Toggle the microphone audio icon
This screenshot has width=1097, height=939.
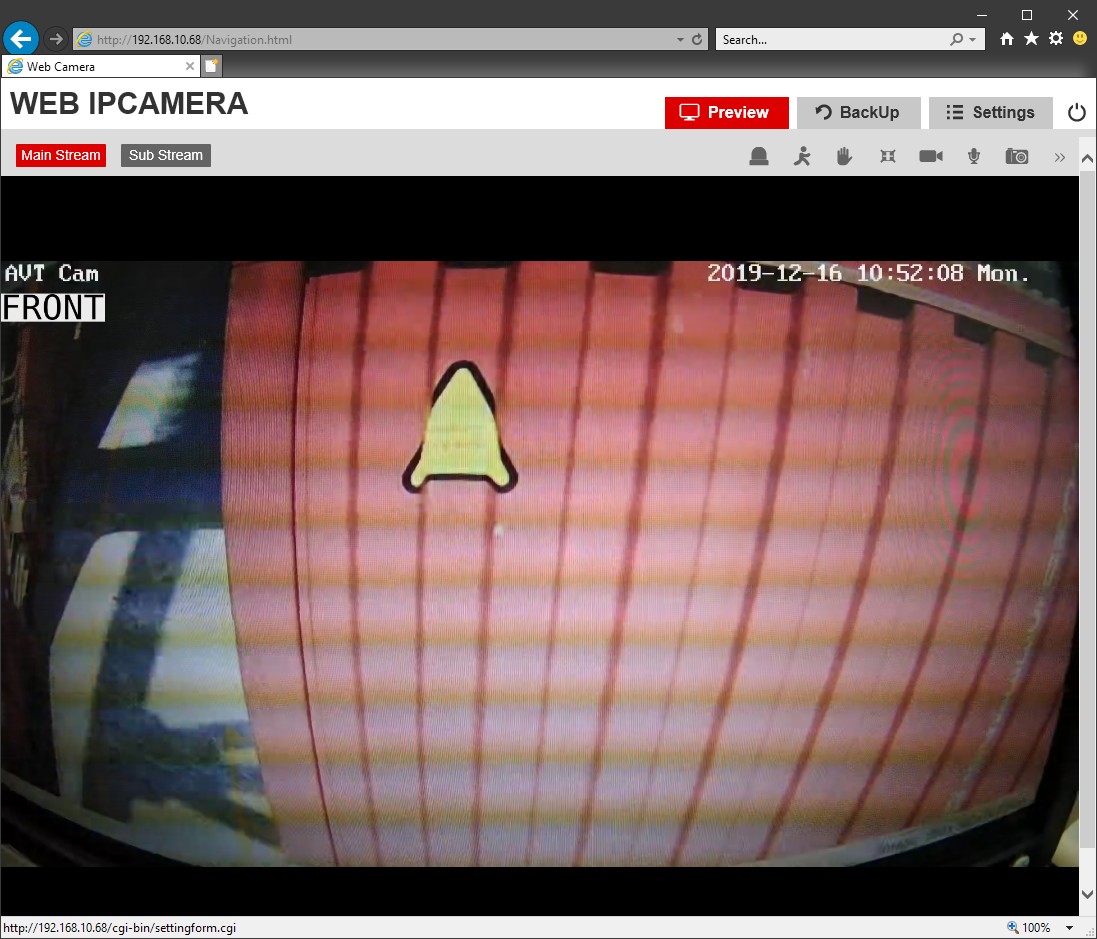tap(974, 156)
